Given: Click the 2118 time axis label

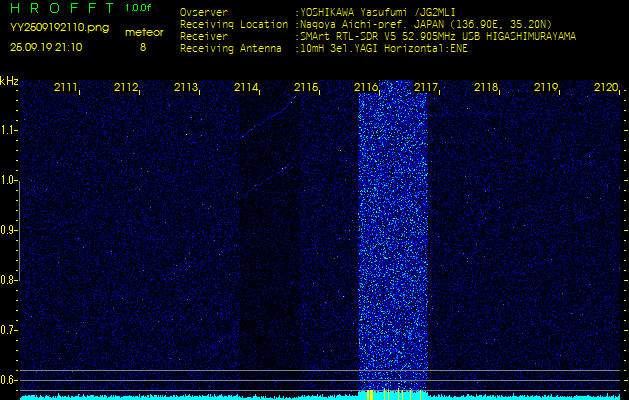Looking at the screenshot, I should pos(486,87).
